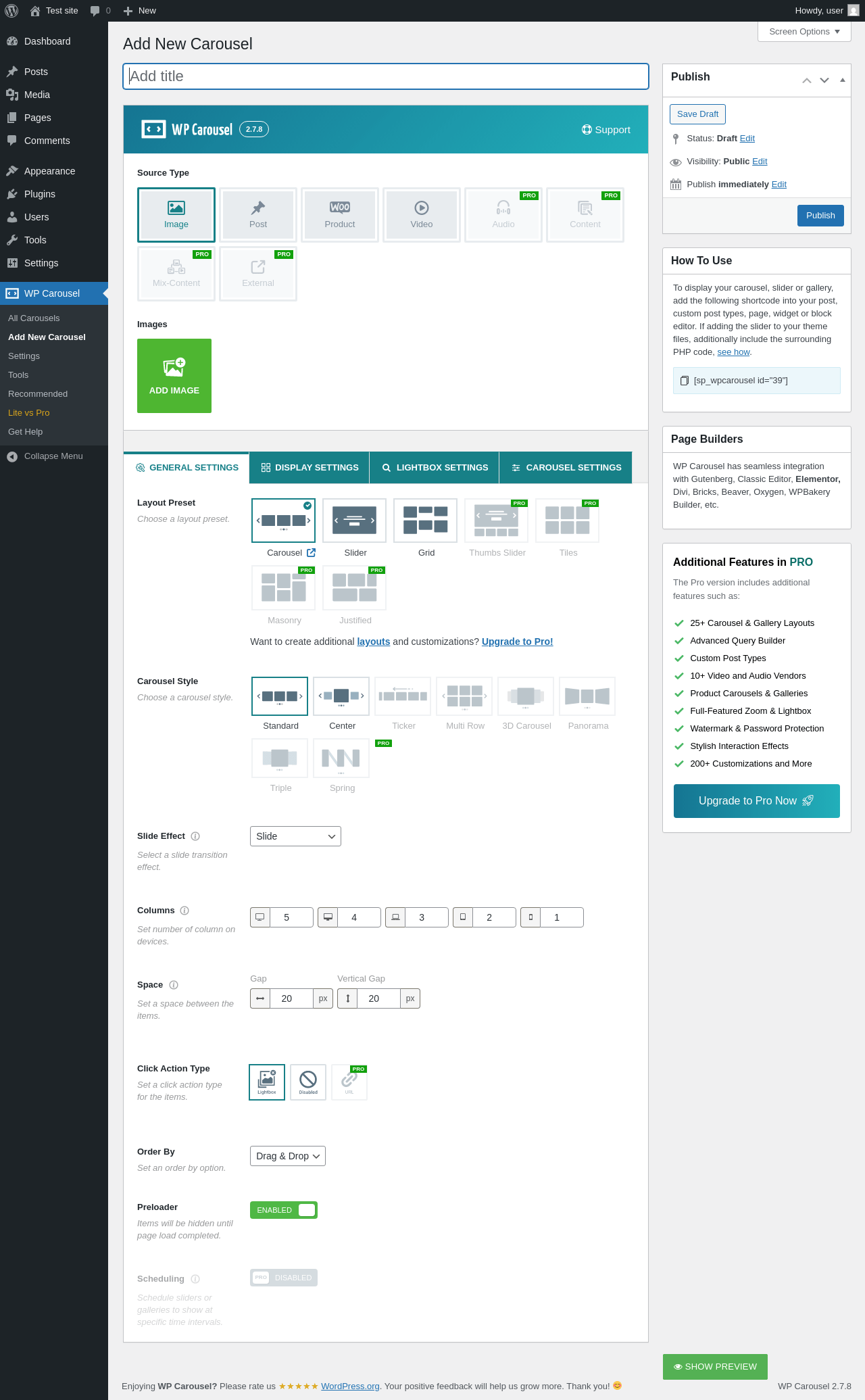
Task: Switch to Lightbox Settings tab
Action: pos(435,468)
